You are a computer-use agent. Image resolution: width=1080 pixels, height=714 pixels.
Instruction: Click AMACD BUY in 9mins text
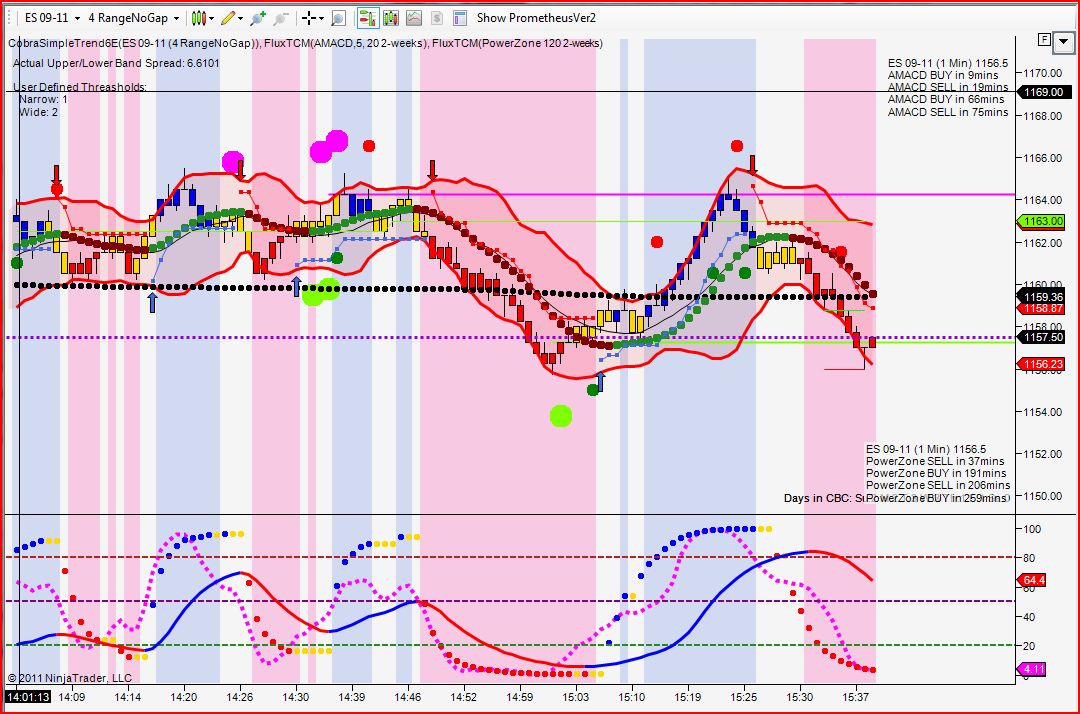(943, 75)
